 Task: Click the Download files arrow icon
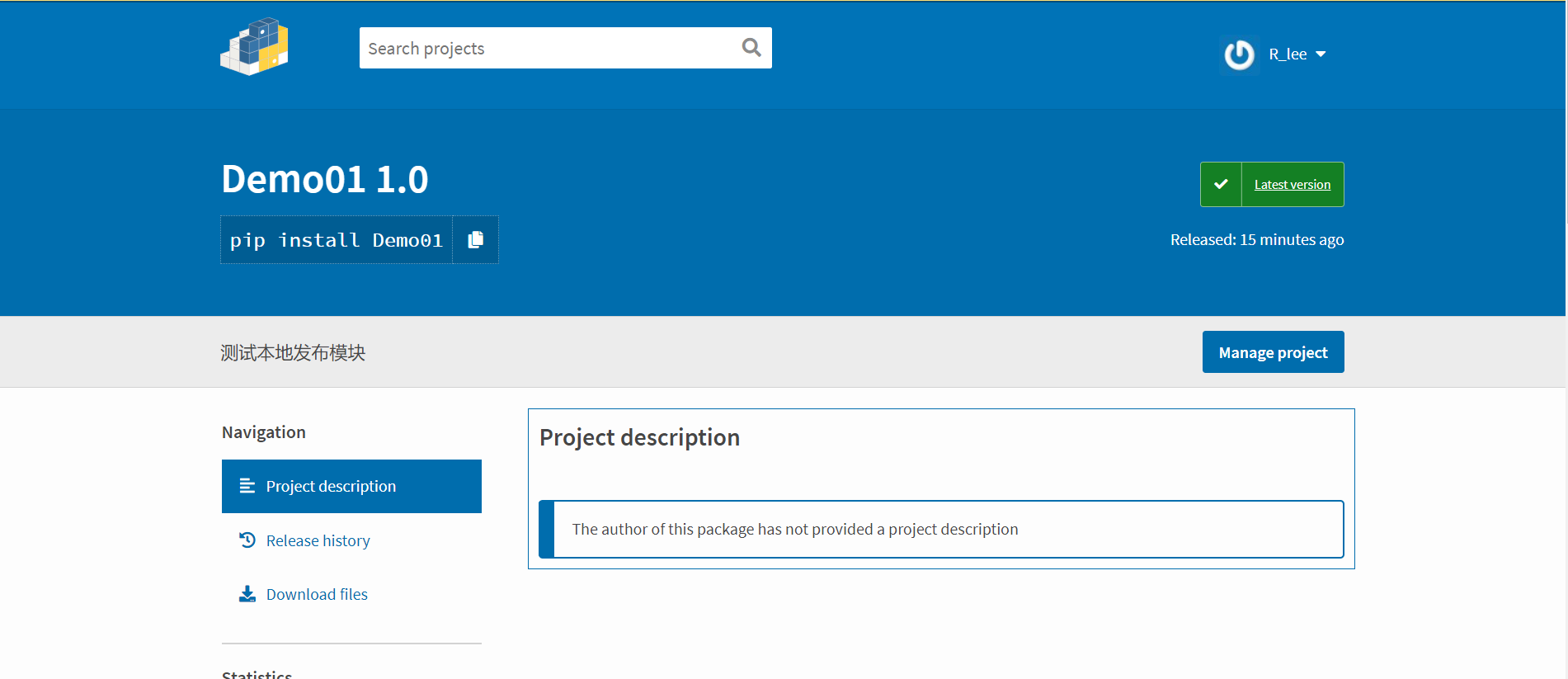tap(247, 594)
